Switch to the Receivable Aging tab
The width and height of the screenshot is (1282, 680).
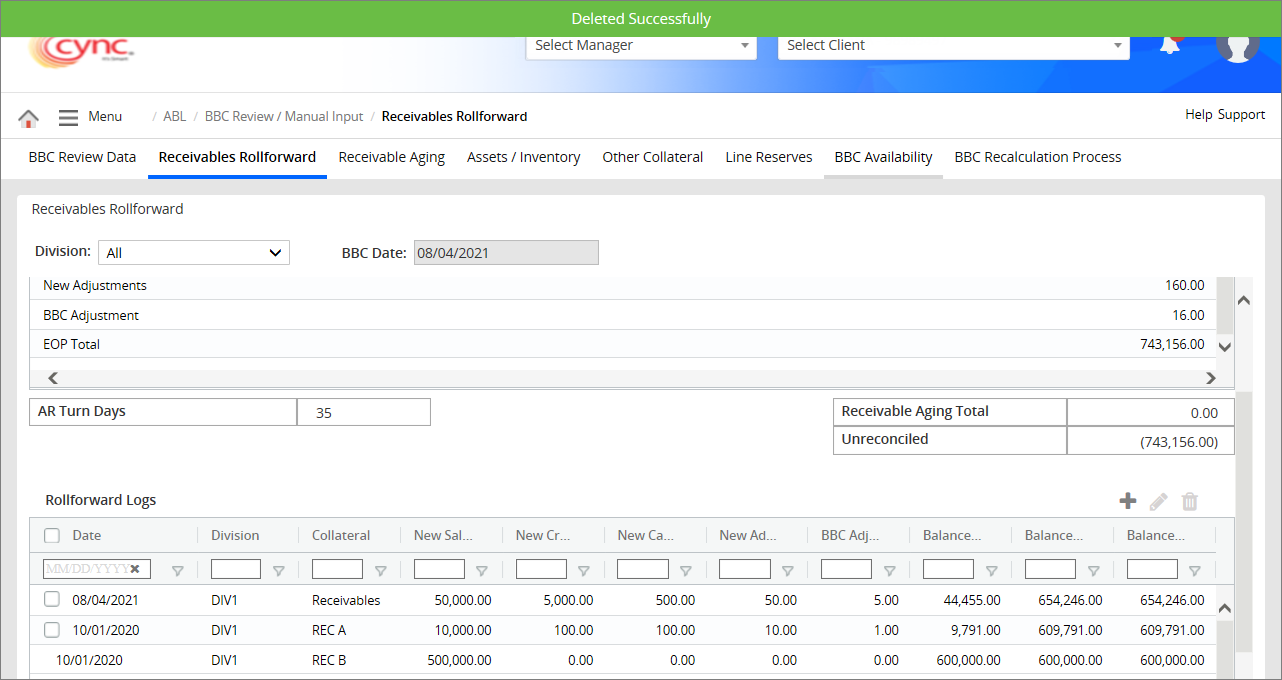[x=391, y=157]
